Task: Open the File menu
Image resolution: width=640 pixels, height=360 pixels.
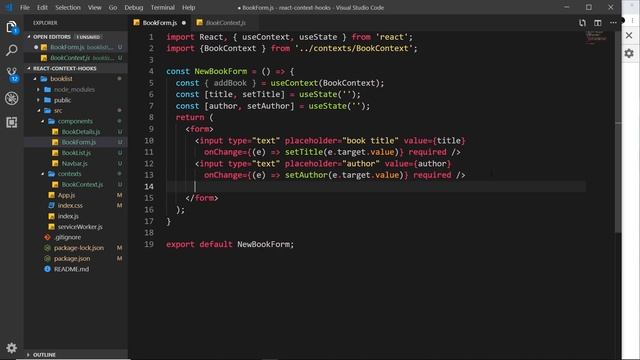Action: pos(25,7)
